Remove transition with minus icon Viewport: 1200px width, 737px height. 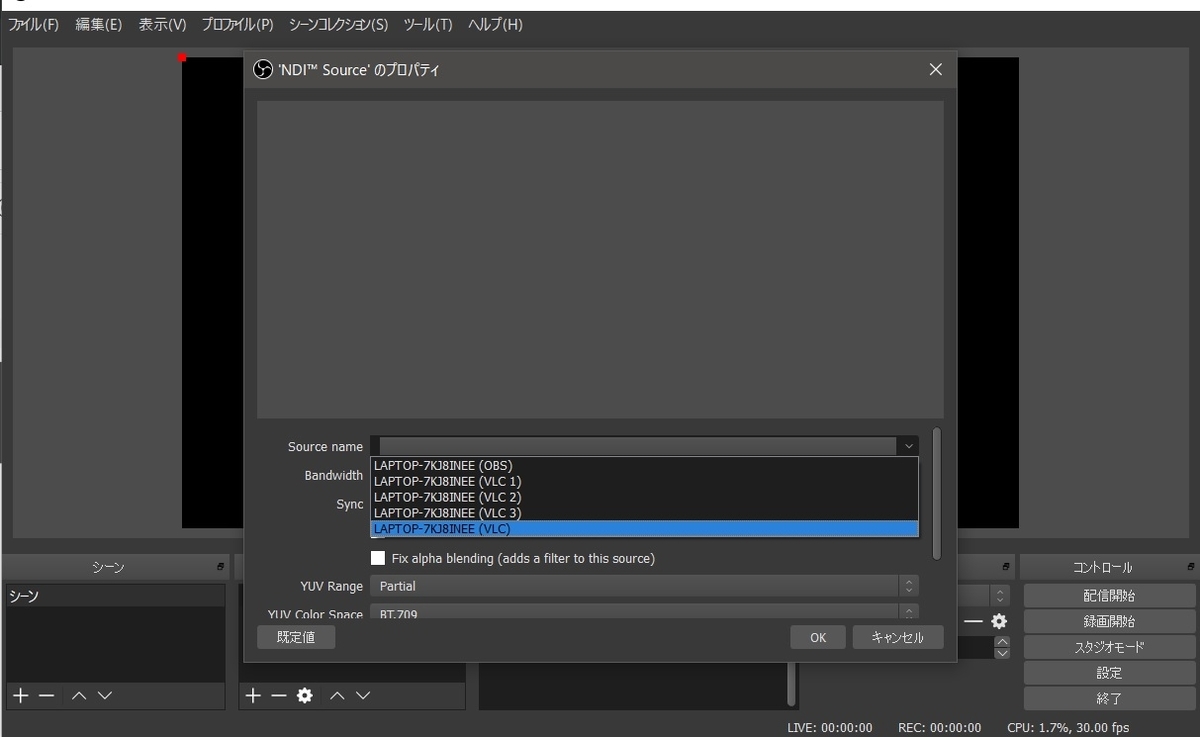[x=973, y=621]
